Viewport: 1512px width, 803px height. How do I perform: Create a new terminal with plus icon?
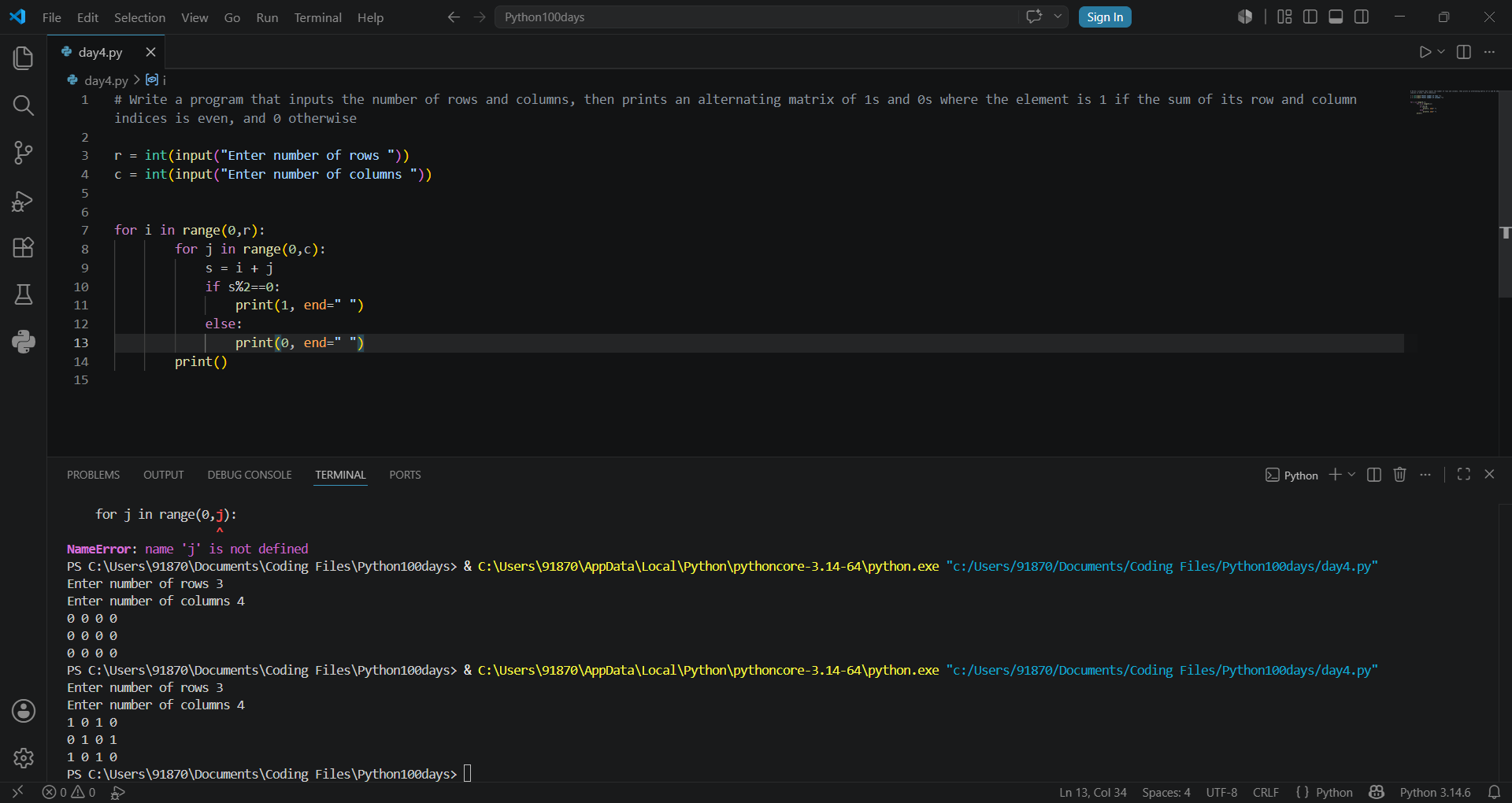pos(1336,475)
